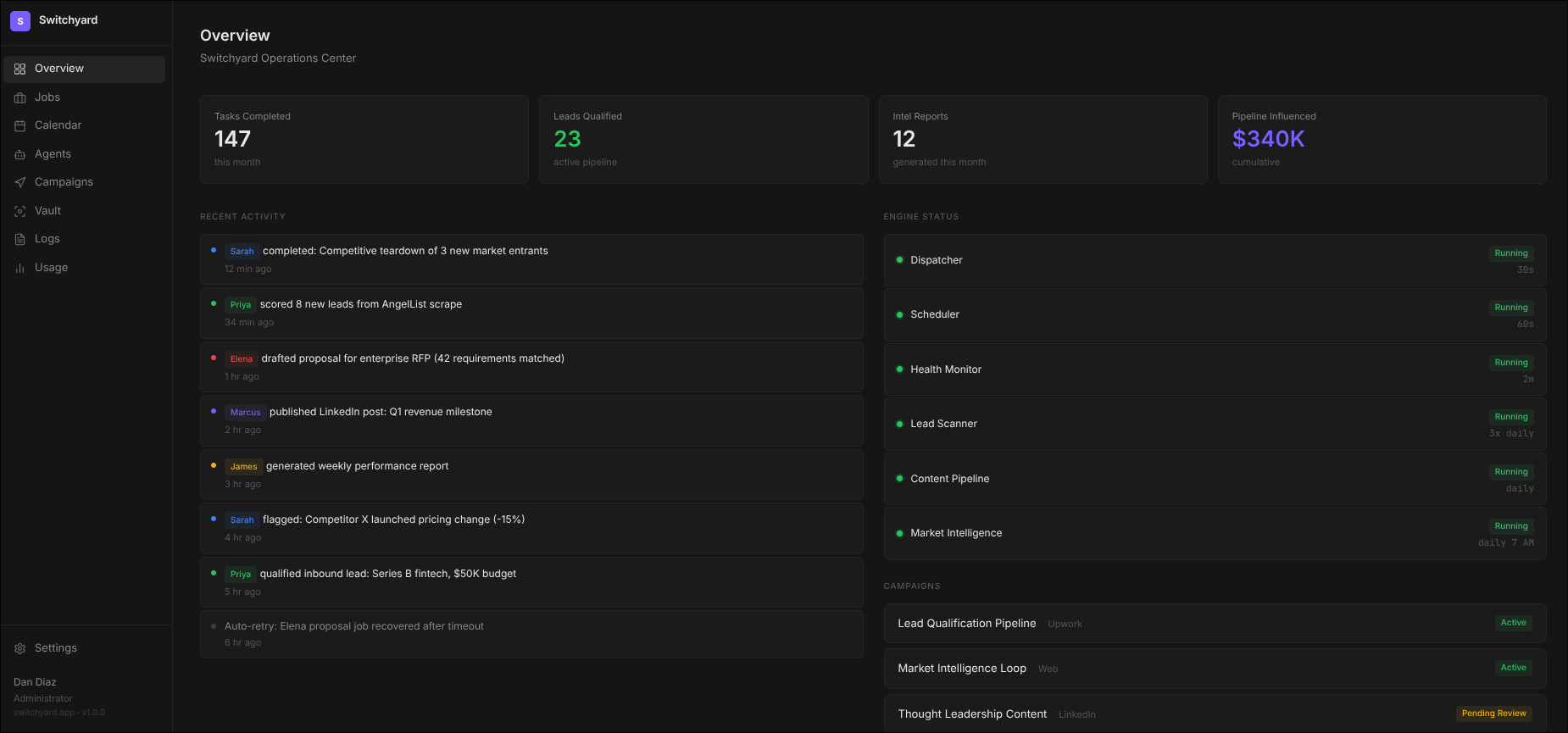Navigate to Agents

pyautogui.click(x=84, y=154)
